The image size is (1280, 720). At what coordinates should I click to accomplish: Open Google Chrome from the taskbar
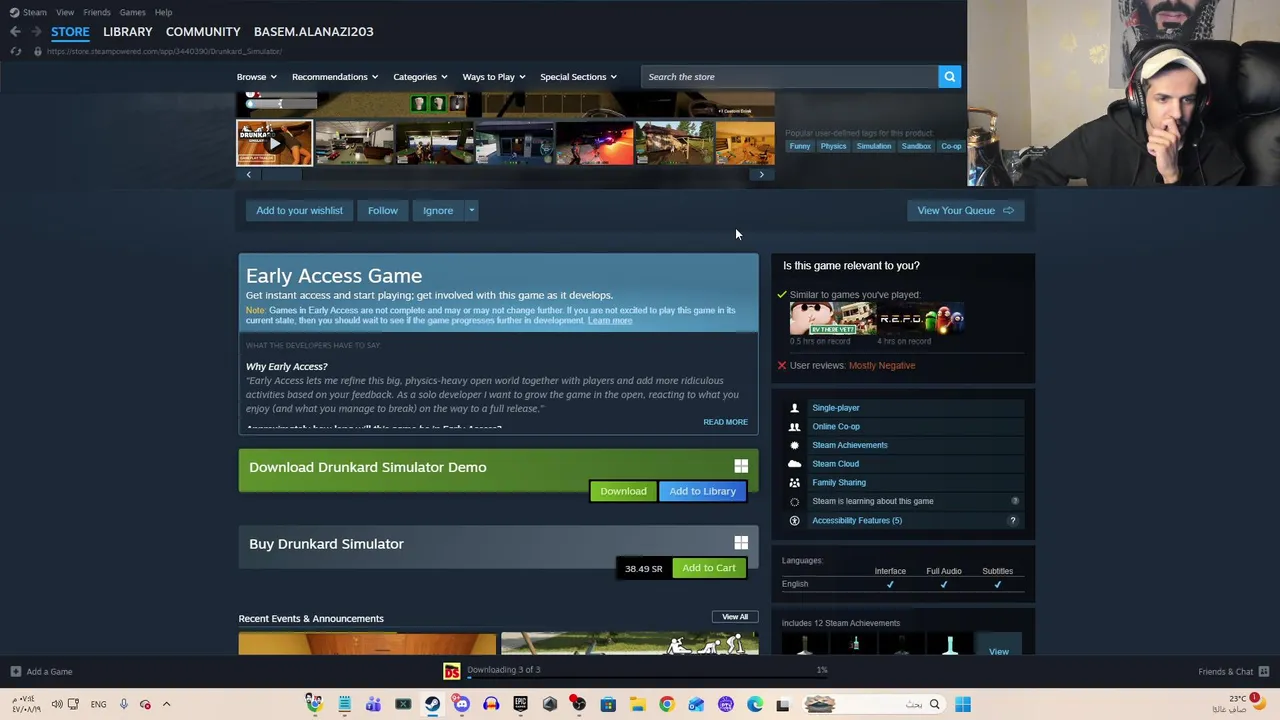click(x=667, y=705)
